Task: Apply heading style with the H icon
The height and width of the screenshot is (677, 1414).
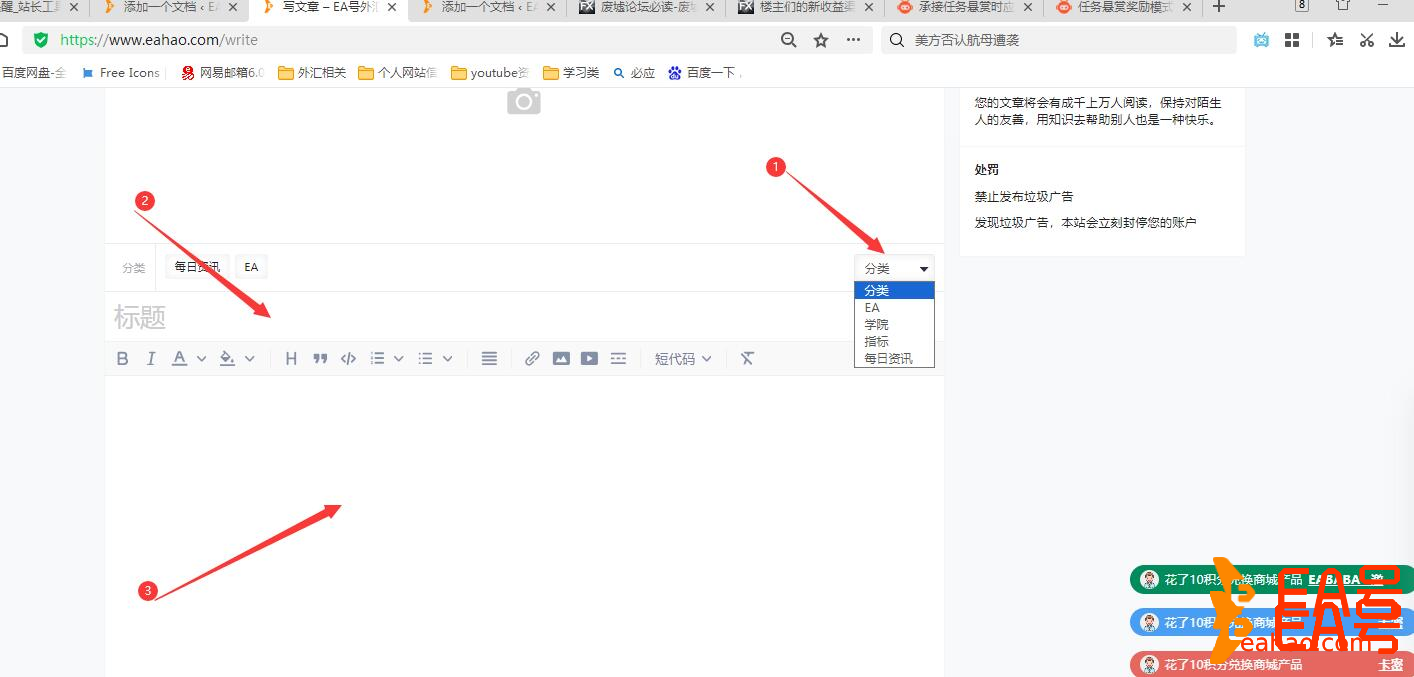Action: 291,358
